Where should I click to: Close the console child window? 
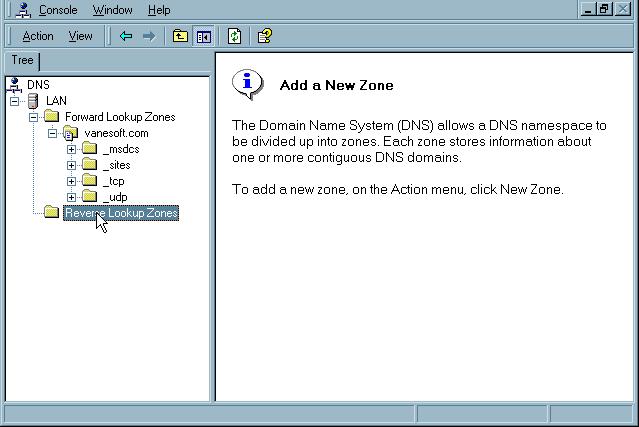623,9
